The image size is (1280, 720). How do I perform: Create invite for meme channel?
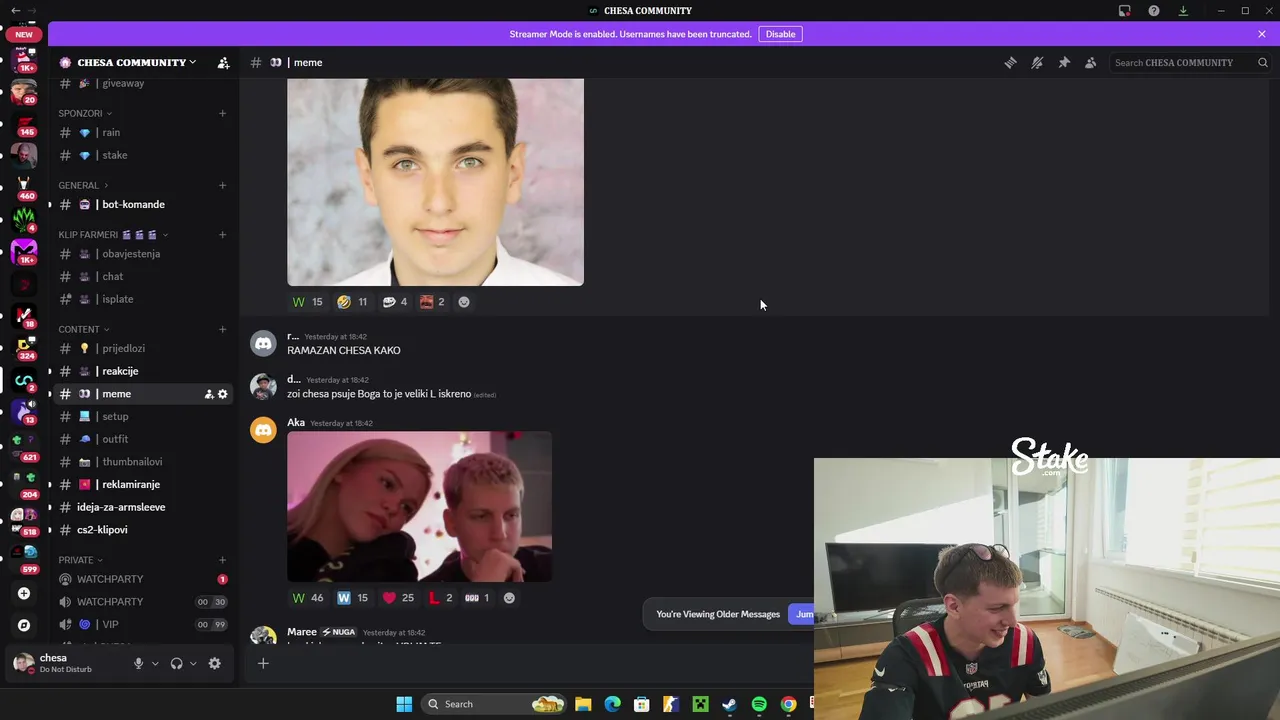[x=209, y=394]
